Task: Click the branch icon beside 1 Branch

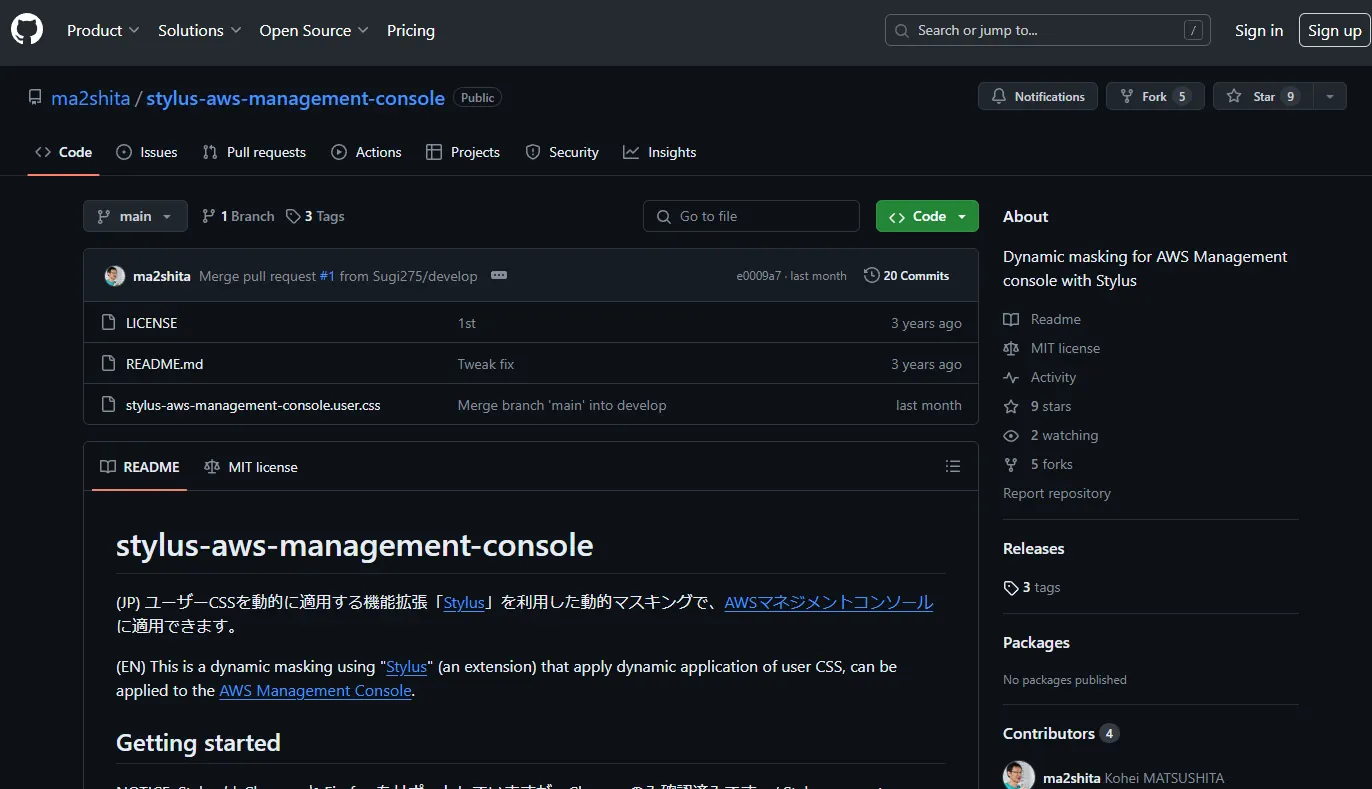Action: (209, 216)
